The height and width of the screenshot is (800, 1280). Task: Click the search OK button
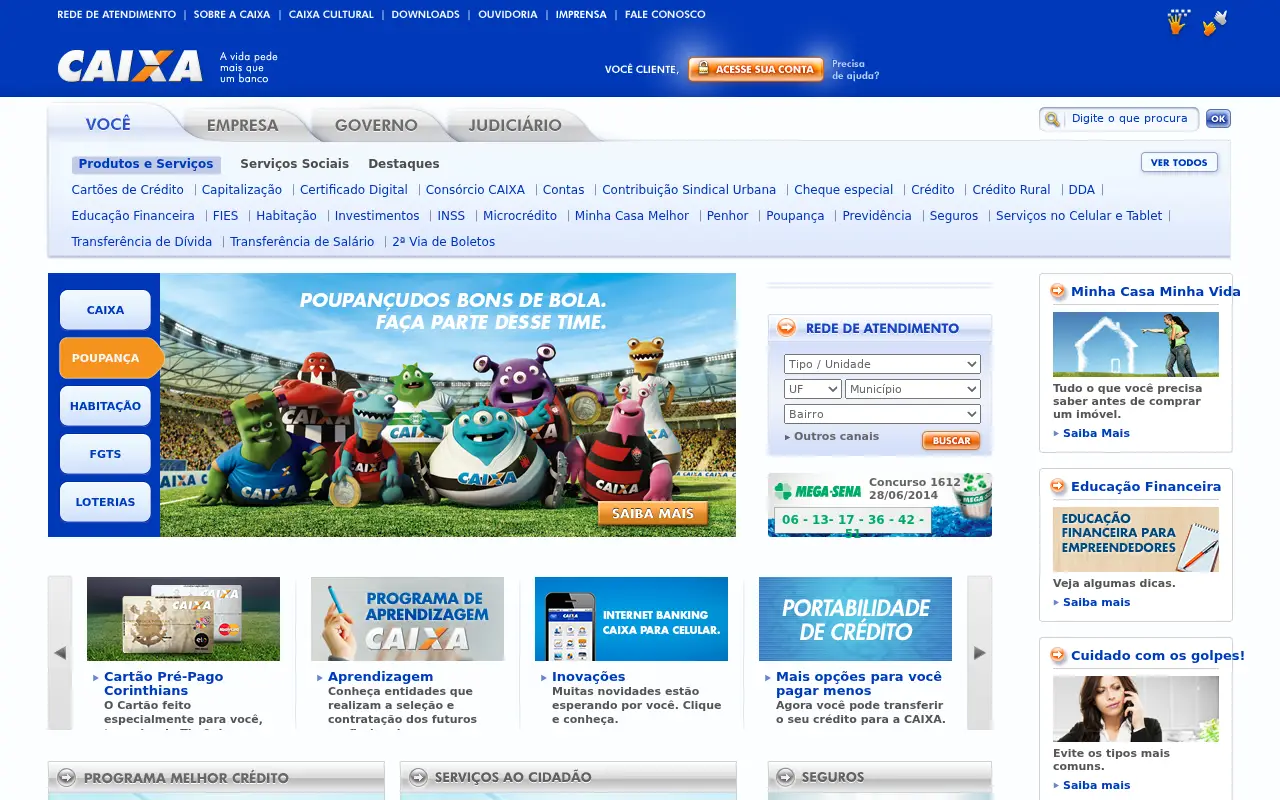pos(1218,119)
